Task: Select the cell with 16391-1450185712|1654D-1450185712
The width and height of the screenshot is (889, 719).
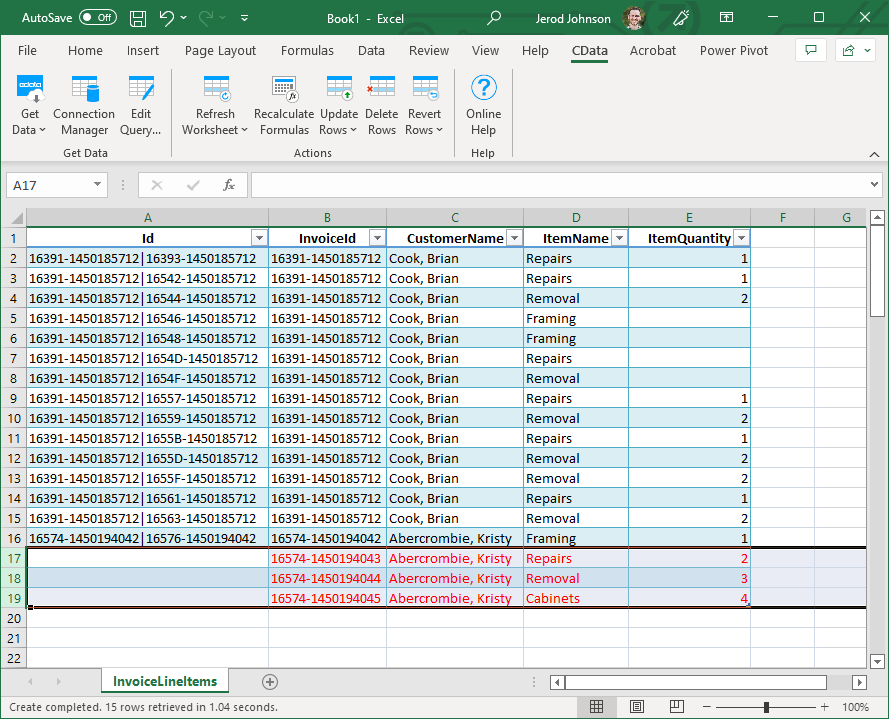Action: tap(147, 358)
